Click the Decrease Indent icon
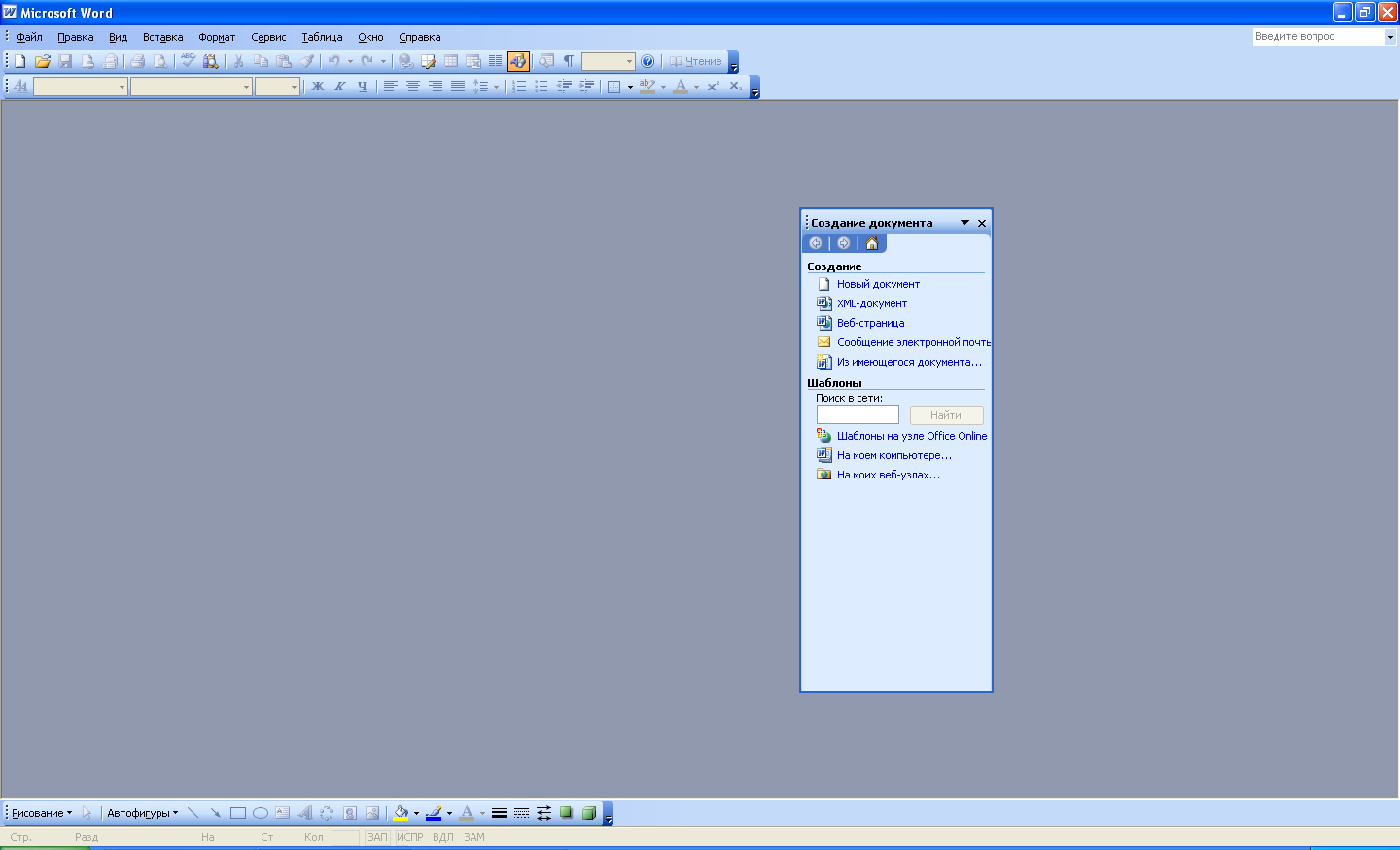 tap(564, 87)
